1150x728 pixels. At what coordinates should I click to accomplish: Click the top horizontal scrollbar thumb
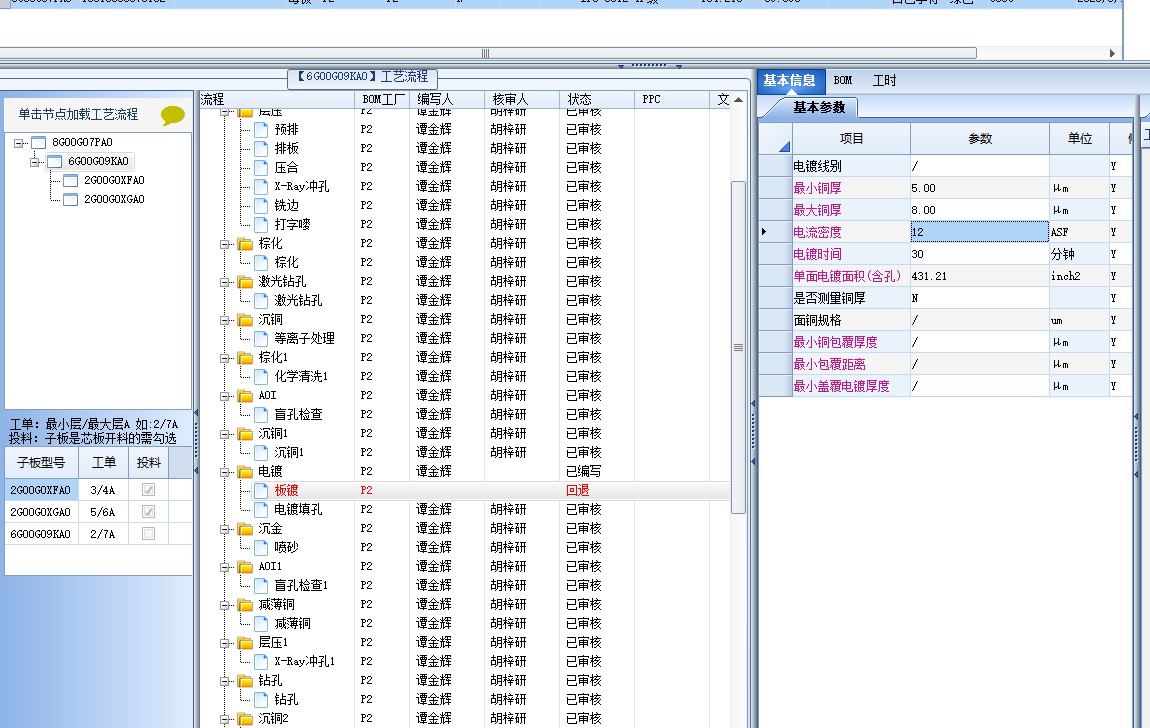(486, 53)
